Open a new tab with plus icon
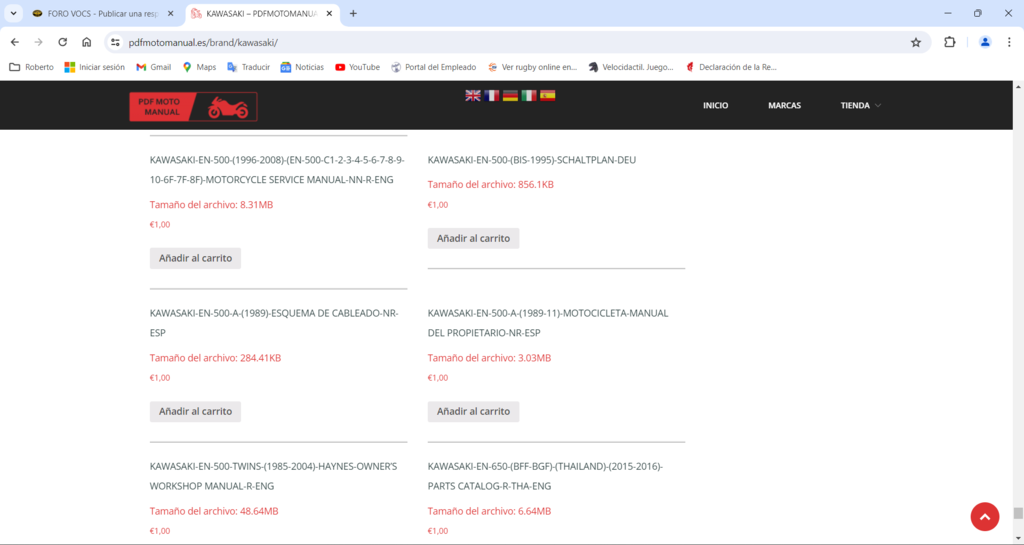This screenshot has width=1024, height=545. tap(353, 13)
